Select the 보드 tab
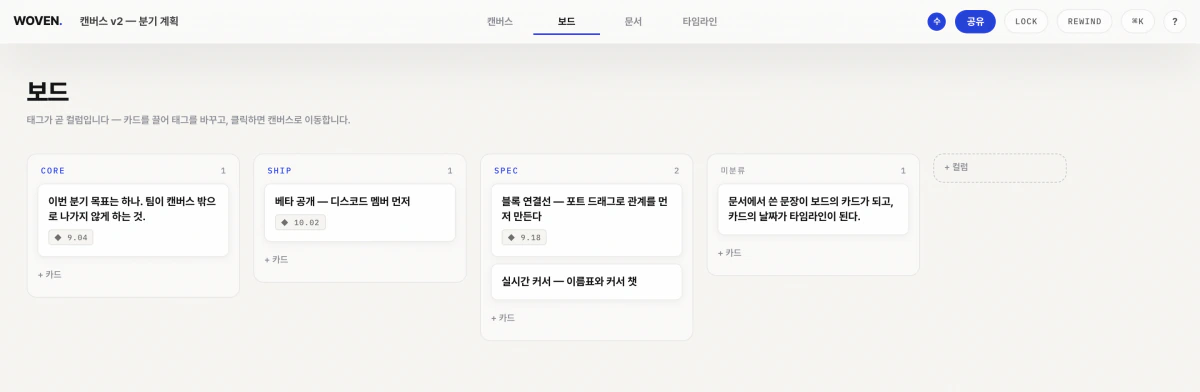The height and width of the screenshot is (392, 1200). (x=566, y=21)
